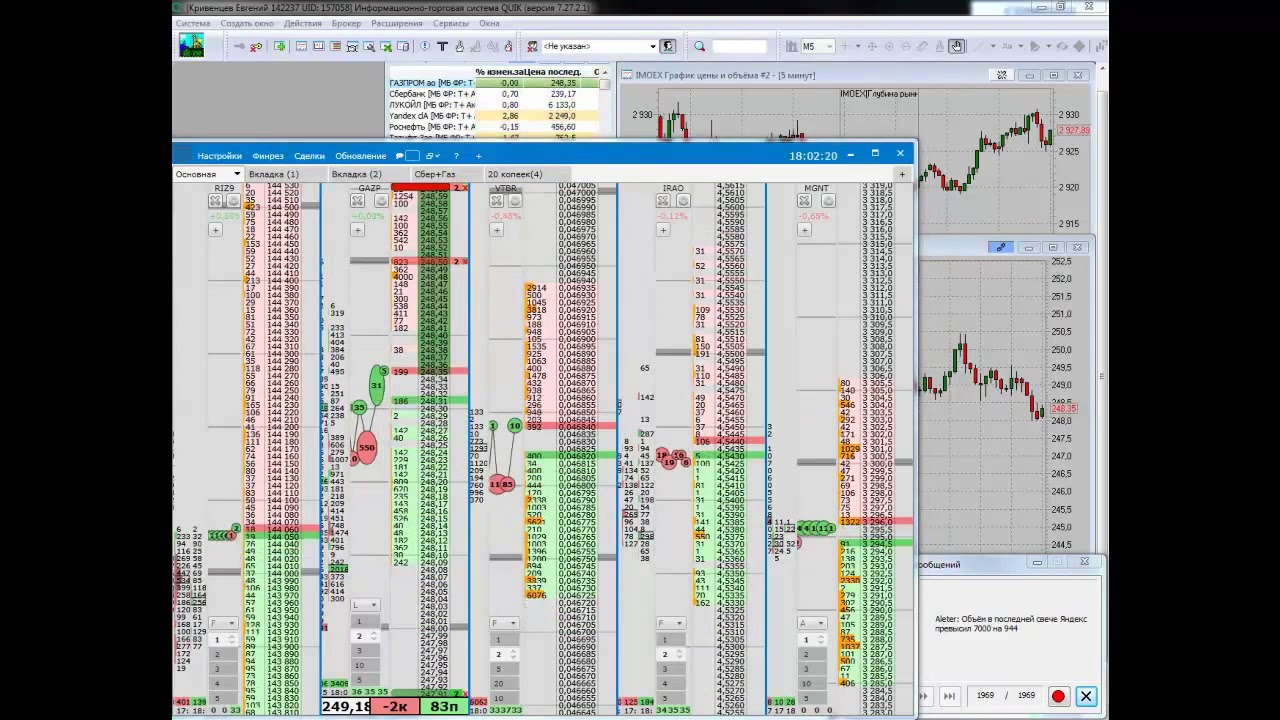The width and height of the screenshot is (1280, 720).
Task: Click the search input field in toolbar
Action: click(x=739, y=46)
